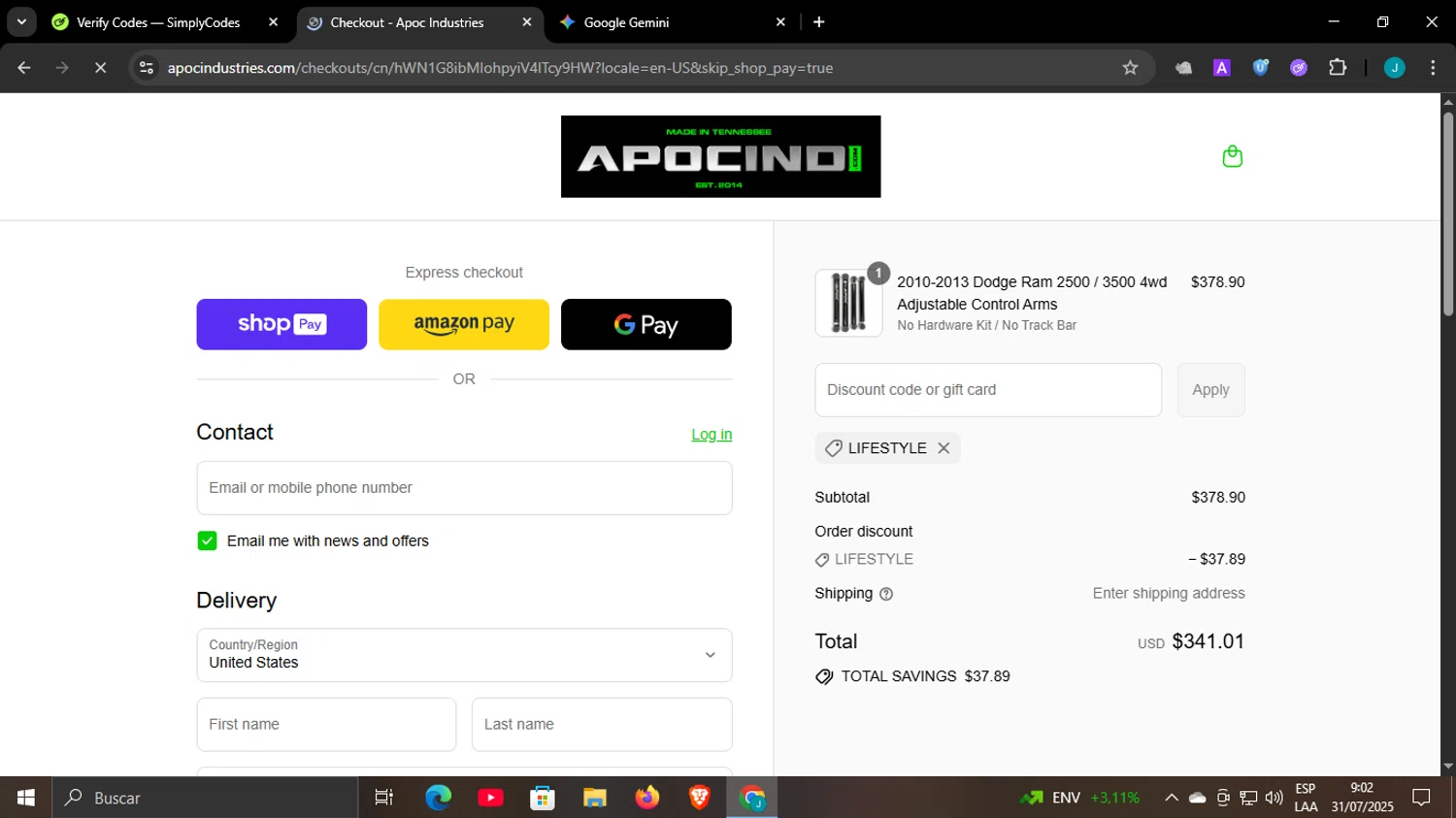Image resolution: width=1456 pixels, height=818 pixels.
Task: Open the shopping cart bag icon
Action: click(1232, 156)
